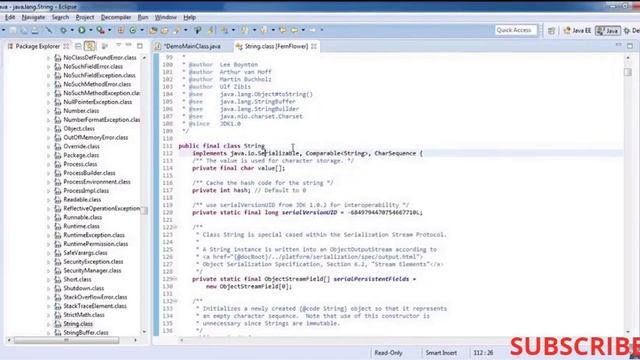Toggle code folding at line 132
Image resolution: width=640 pixels, height=360 pixels.
point(176,301)
